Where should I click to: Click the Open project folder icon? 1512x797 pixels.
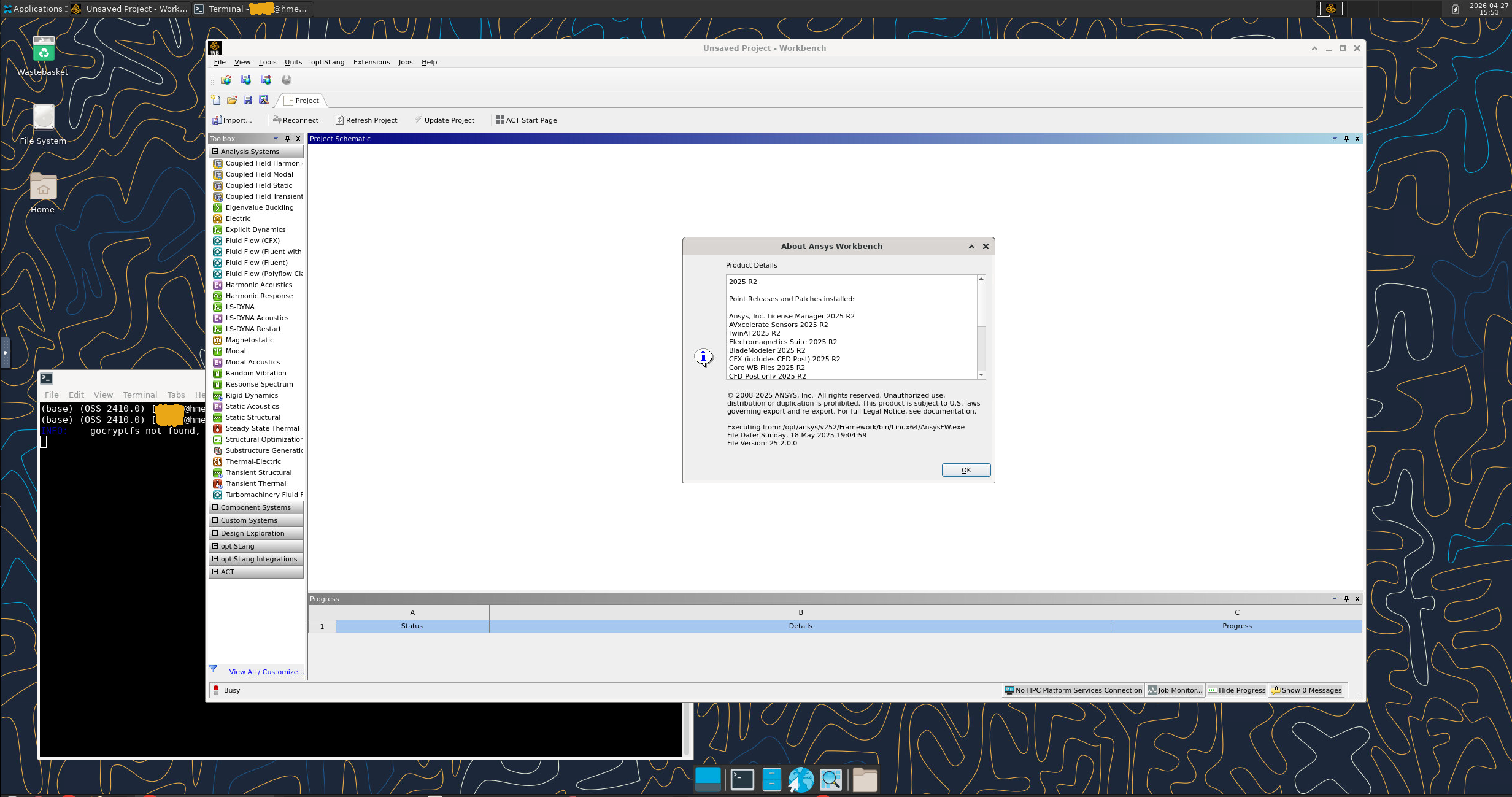(x=231, y=100)
